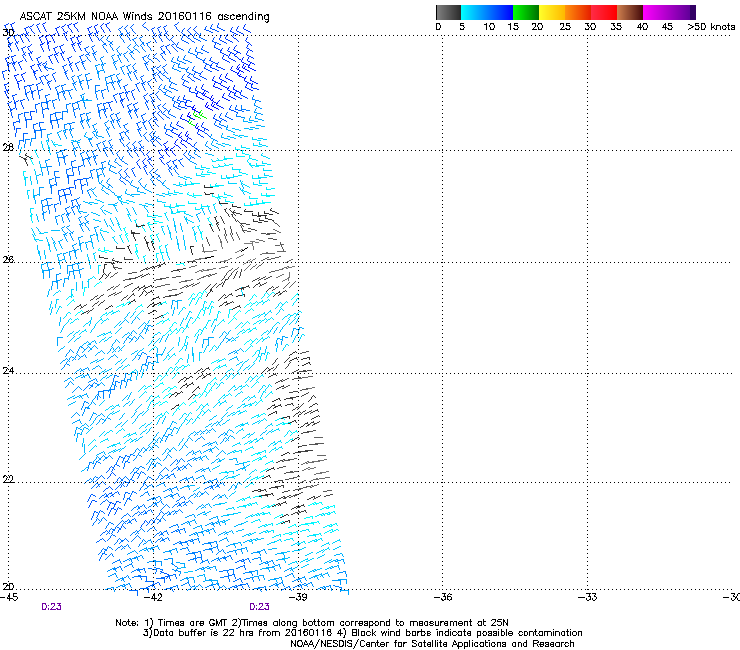This screenshot has height=650, width=740.
Task: Click the legend value '10'
Action: pos(489,27)
